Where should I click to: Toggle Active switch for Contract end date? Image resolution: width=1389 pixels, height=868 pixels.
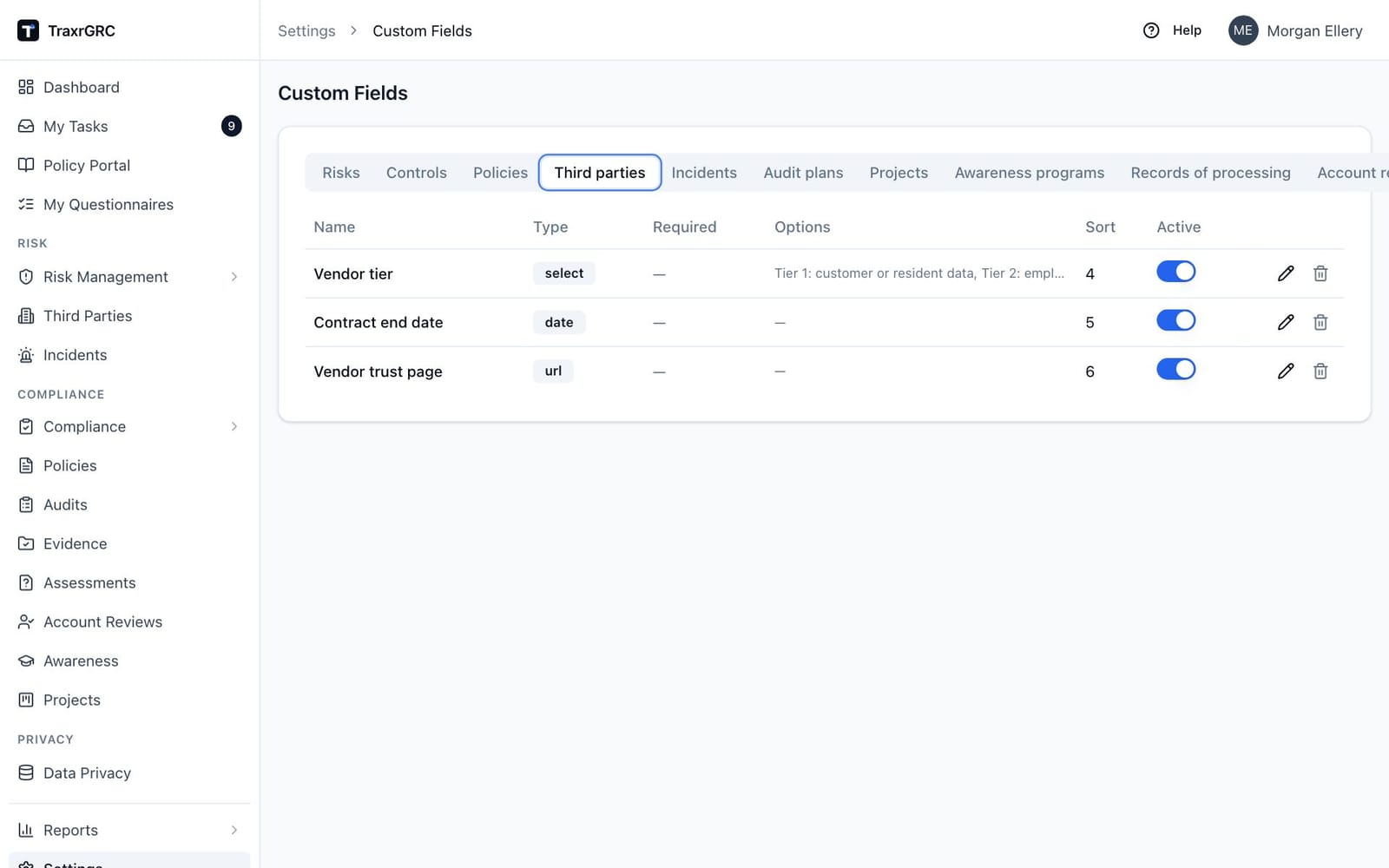(1176, 320)
